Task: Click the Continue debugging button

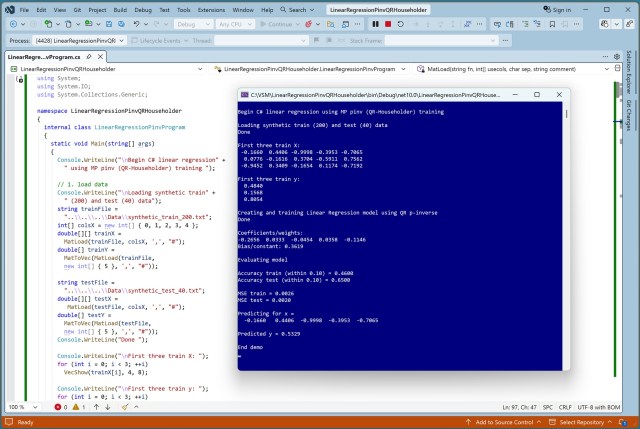Action: (x=276, y=24)
